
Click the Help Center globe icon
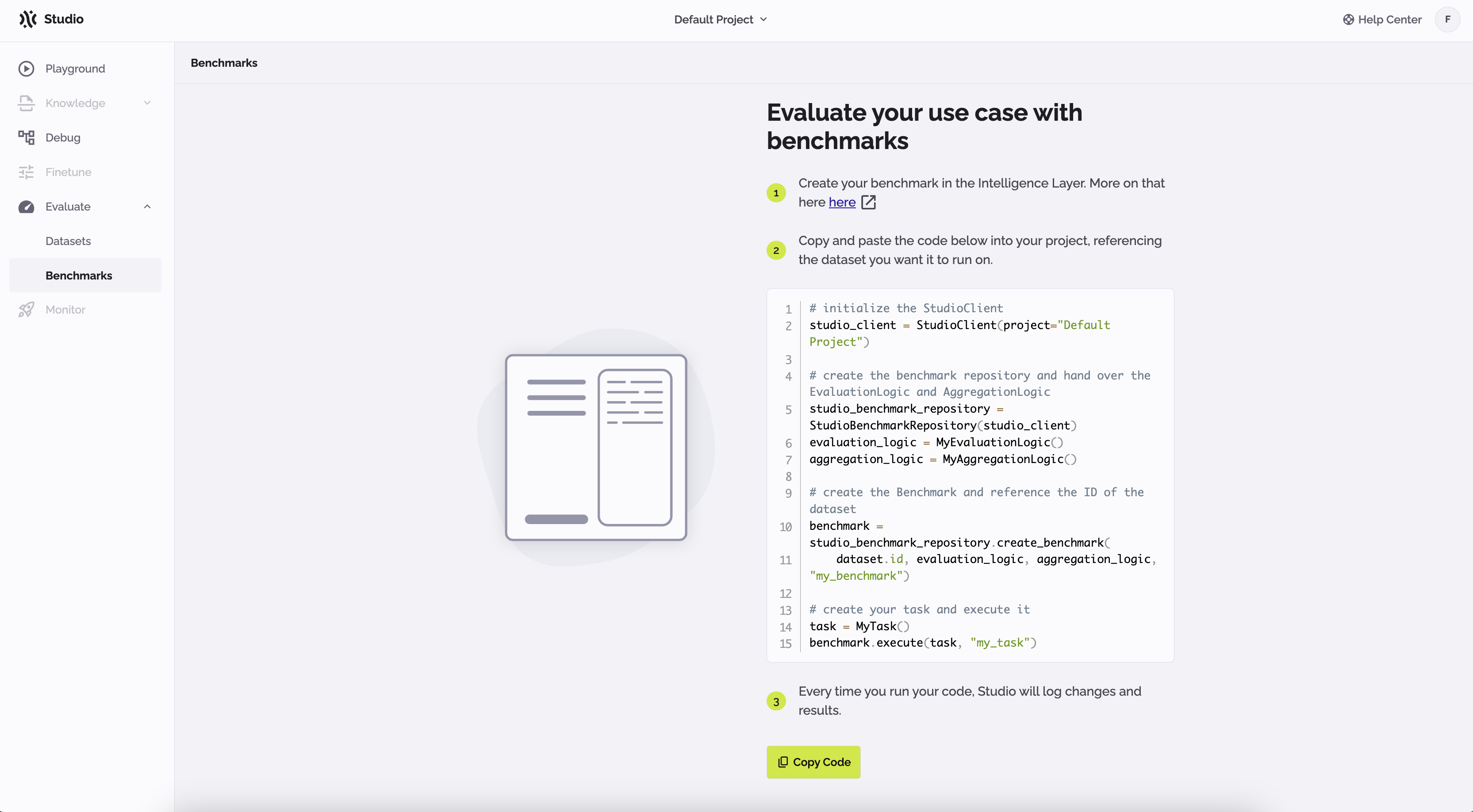(1348, 19)
